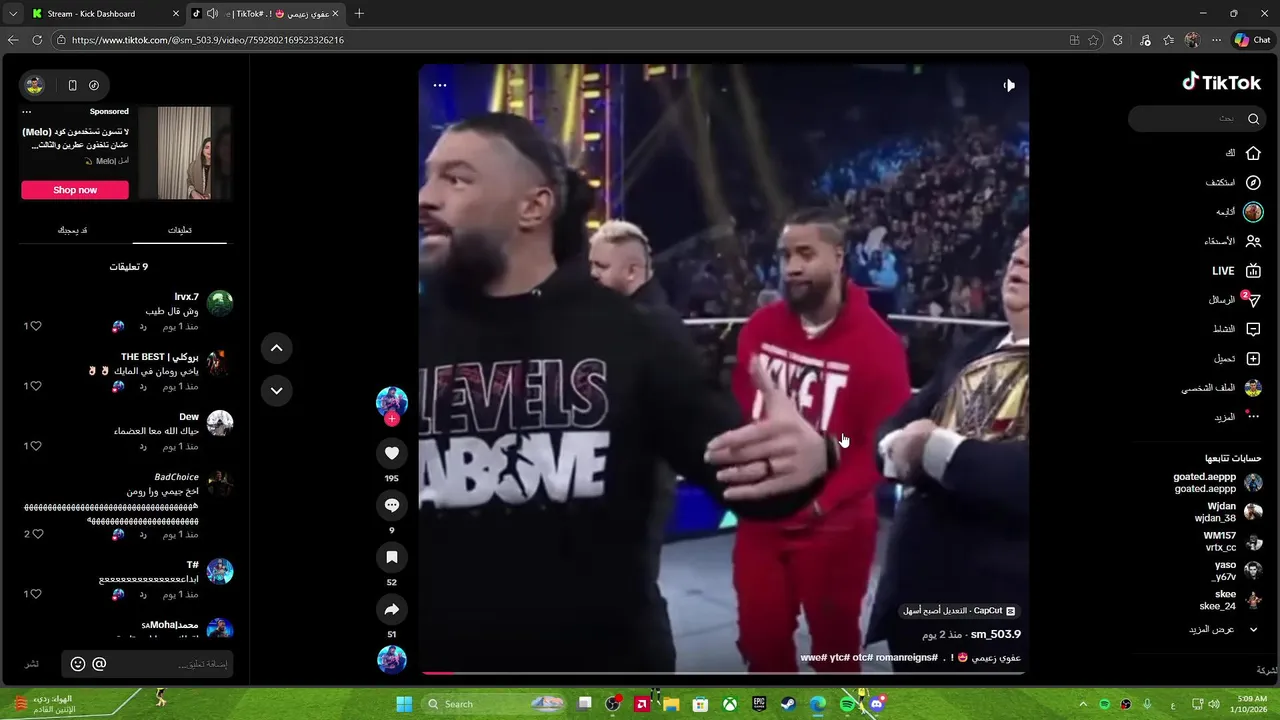This screenshot has height=720, width=1280.
Task: Mute the TikTok tab audio icon
Action: click(x=212, y=14)
